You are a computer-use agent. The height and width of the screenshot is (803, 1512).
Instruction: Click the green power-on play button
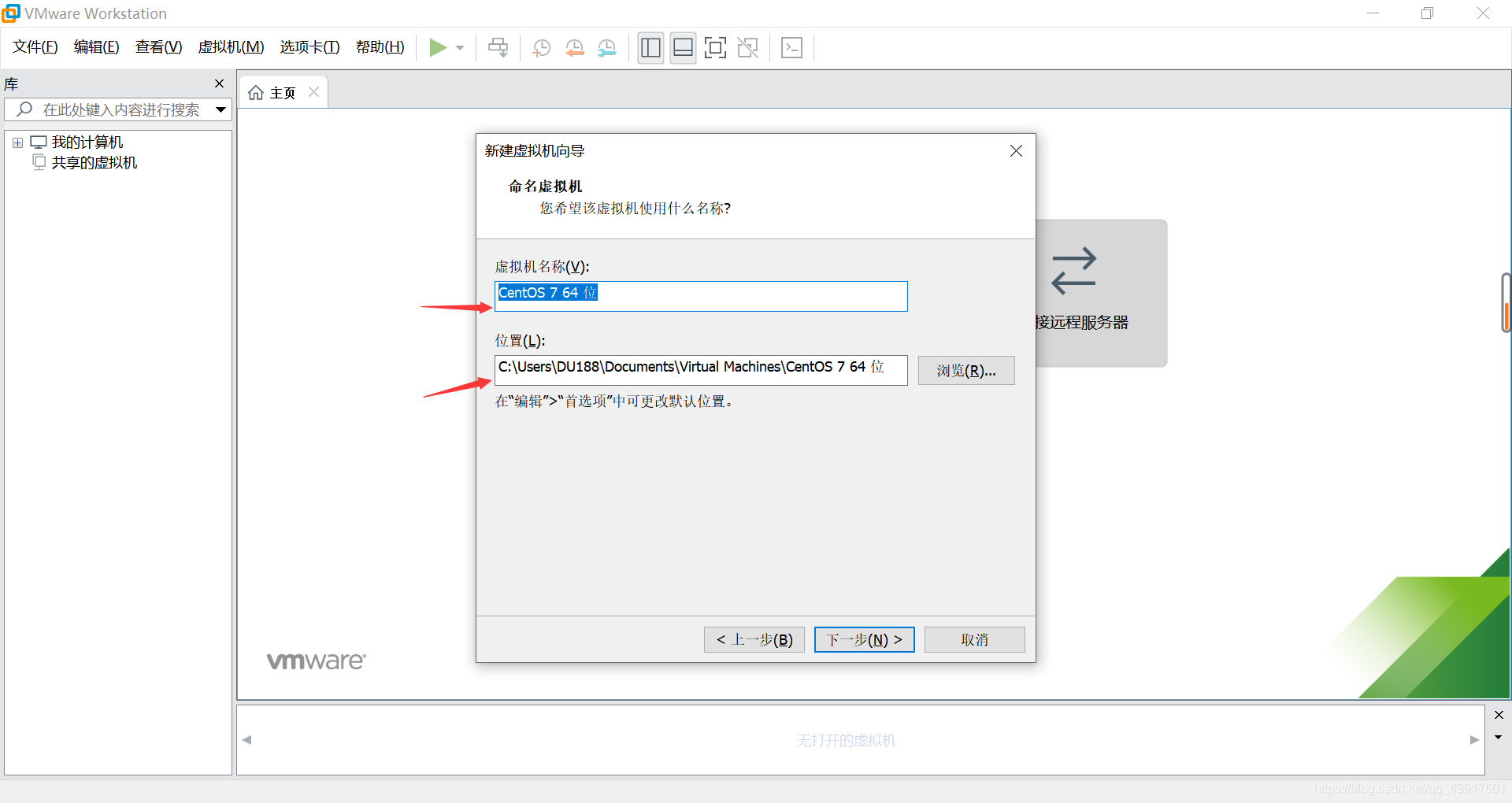438,48
